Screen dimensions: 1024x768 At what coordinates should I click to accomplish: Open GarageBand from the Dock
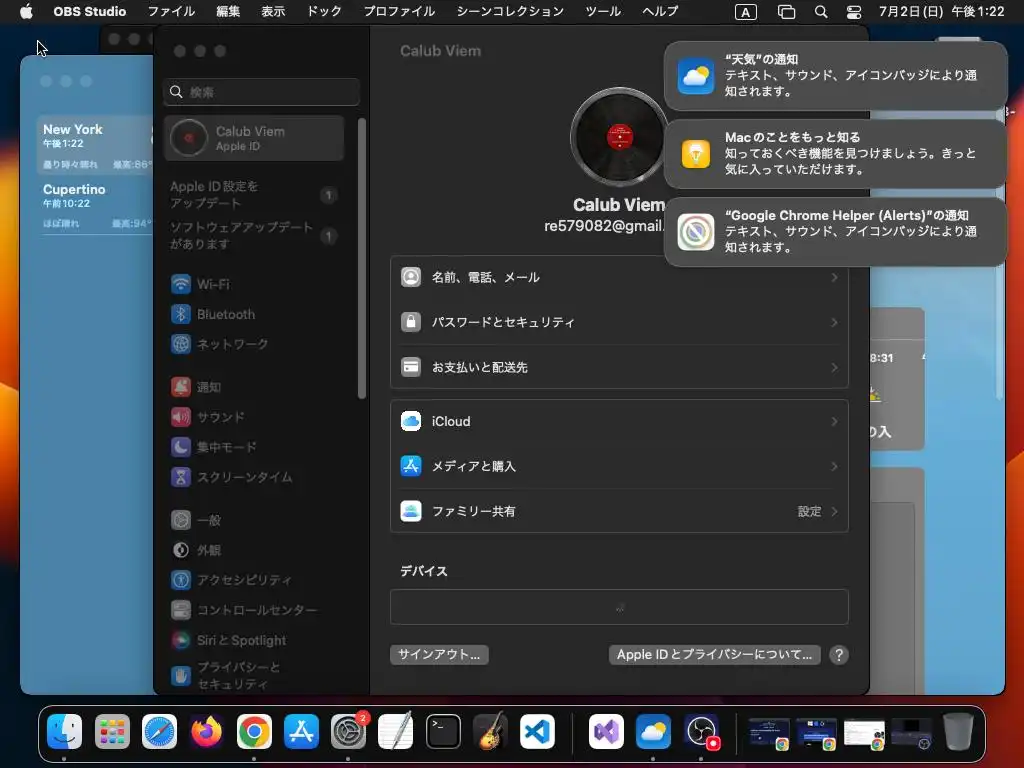pos(490,731)
